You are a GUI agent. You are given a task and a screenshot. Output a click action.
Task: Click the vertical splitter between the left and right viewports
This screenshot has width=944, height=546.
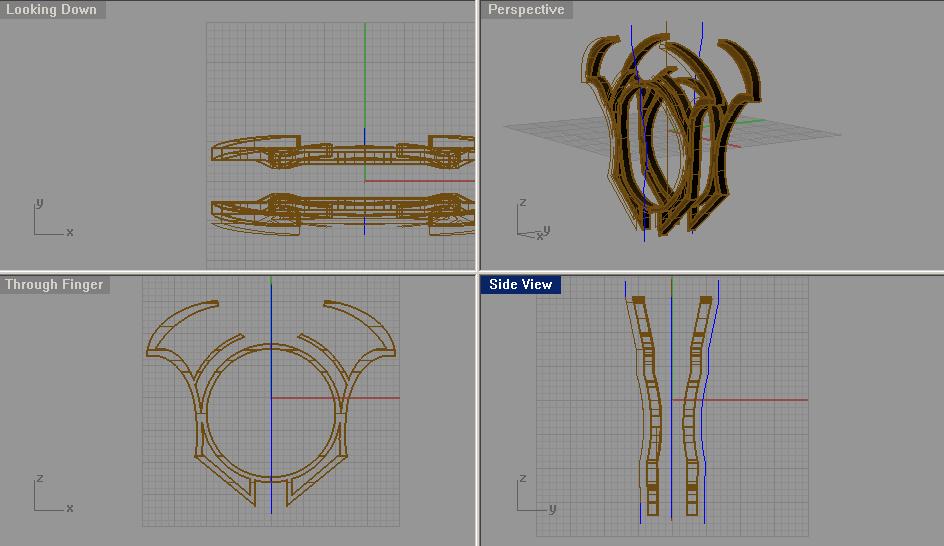point(478,273)
